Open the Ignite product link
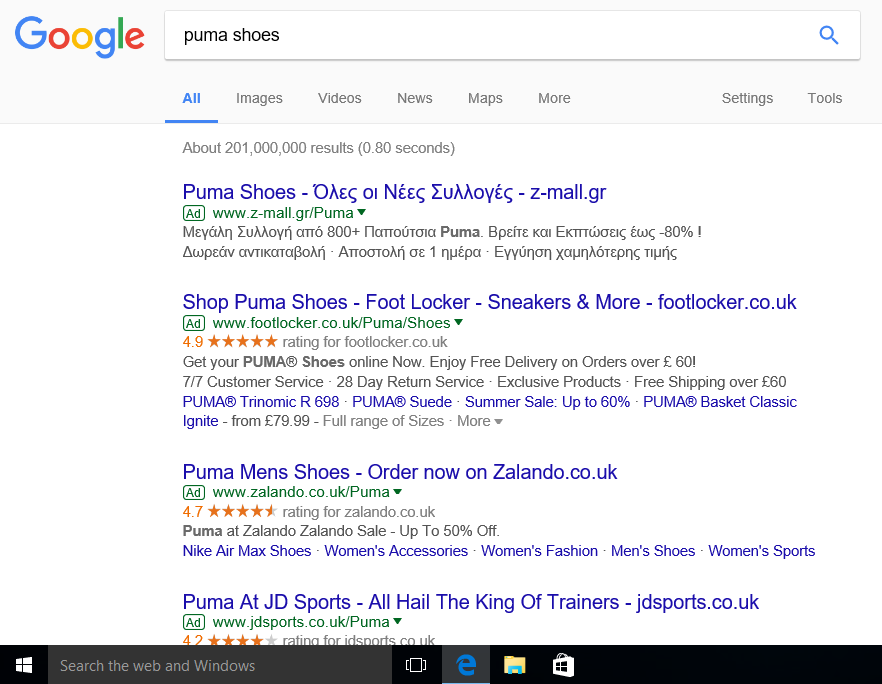 point(200,421)
